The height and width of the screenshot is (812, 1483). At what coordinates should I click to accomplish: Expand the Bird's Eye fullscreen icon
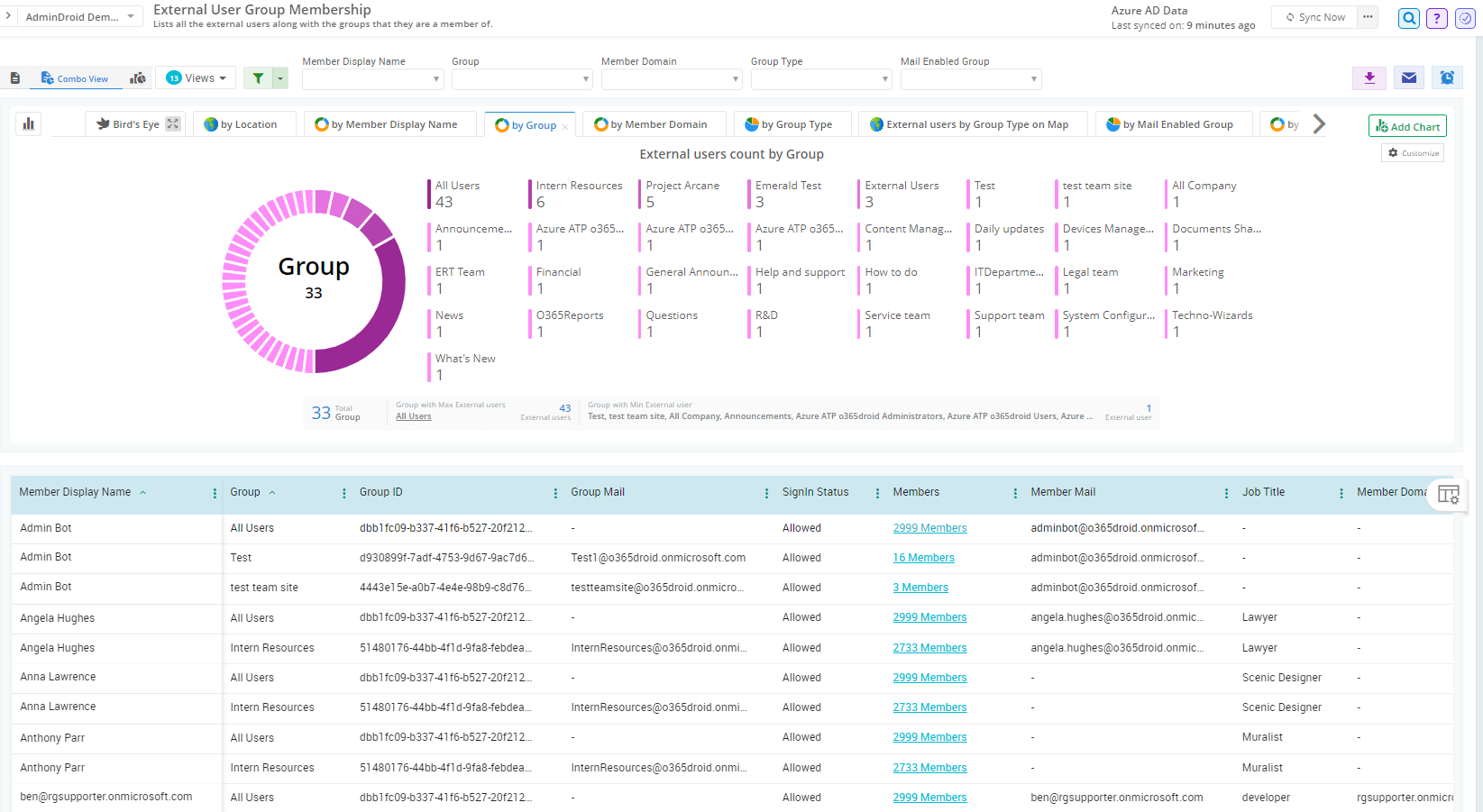(173, 124)
